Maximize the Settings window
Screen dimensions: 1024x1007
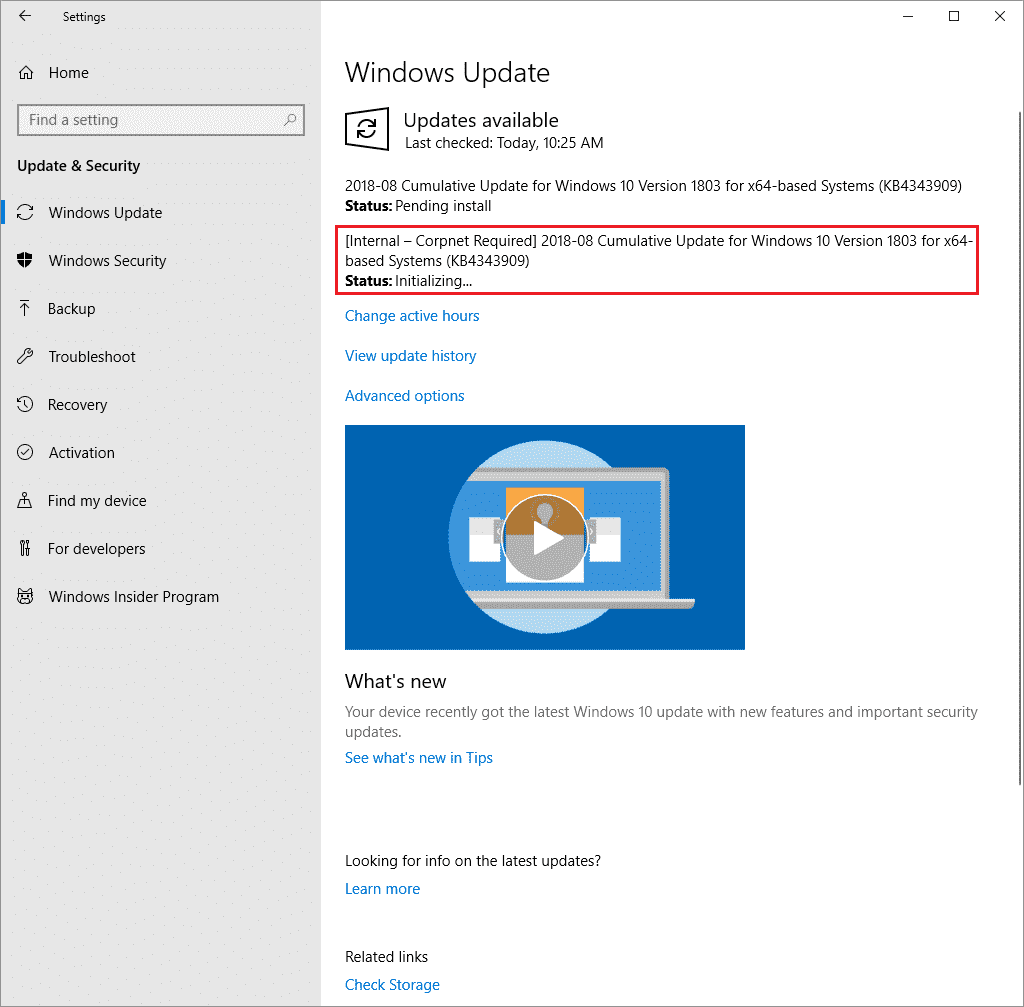(x=953, y=16)
